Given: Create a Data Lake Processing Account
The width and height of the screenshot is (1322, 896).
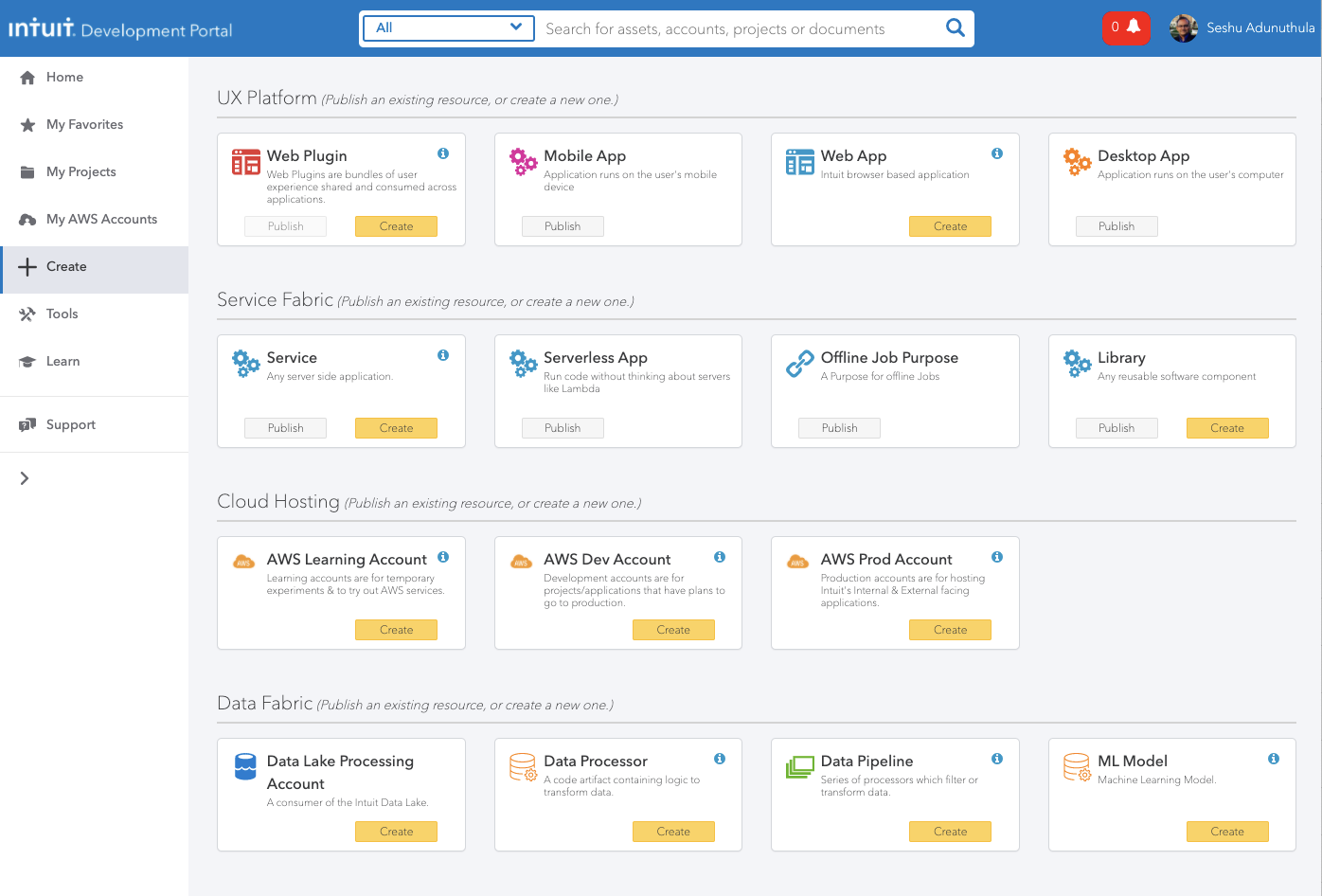Looking at the screenshot, I should pos(396,832).
